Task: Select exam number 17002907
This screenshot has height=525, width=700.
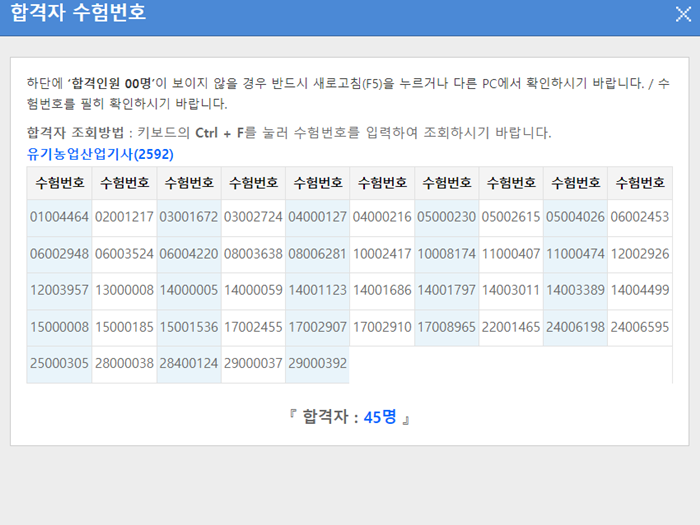Action: 317,327
